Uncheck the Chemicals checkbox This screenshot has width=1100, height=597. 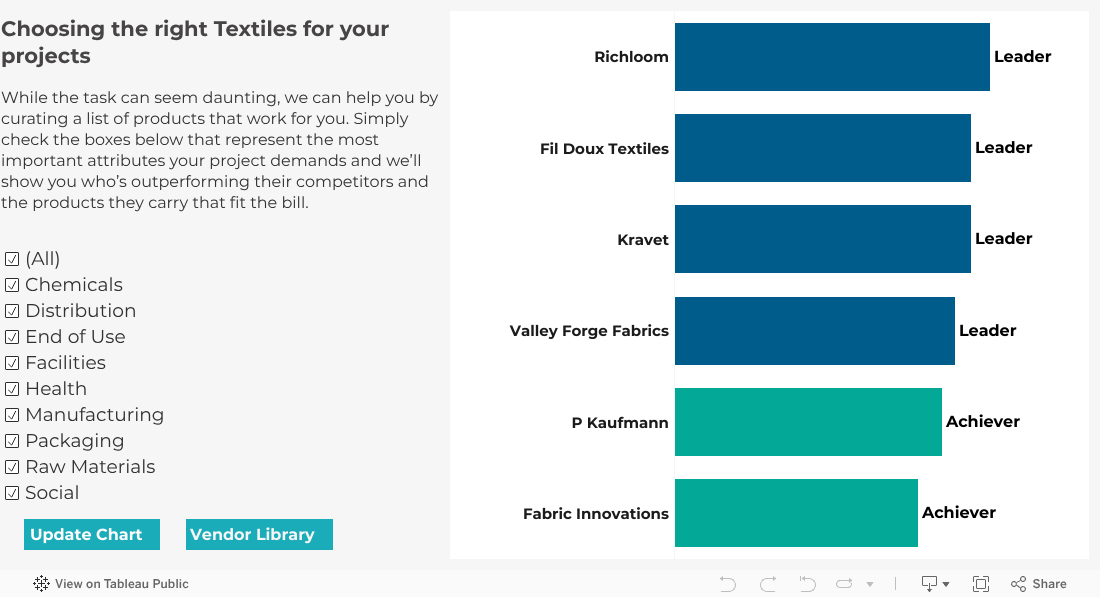click(x=12, y=286)
